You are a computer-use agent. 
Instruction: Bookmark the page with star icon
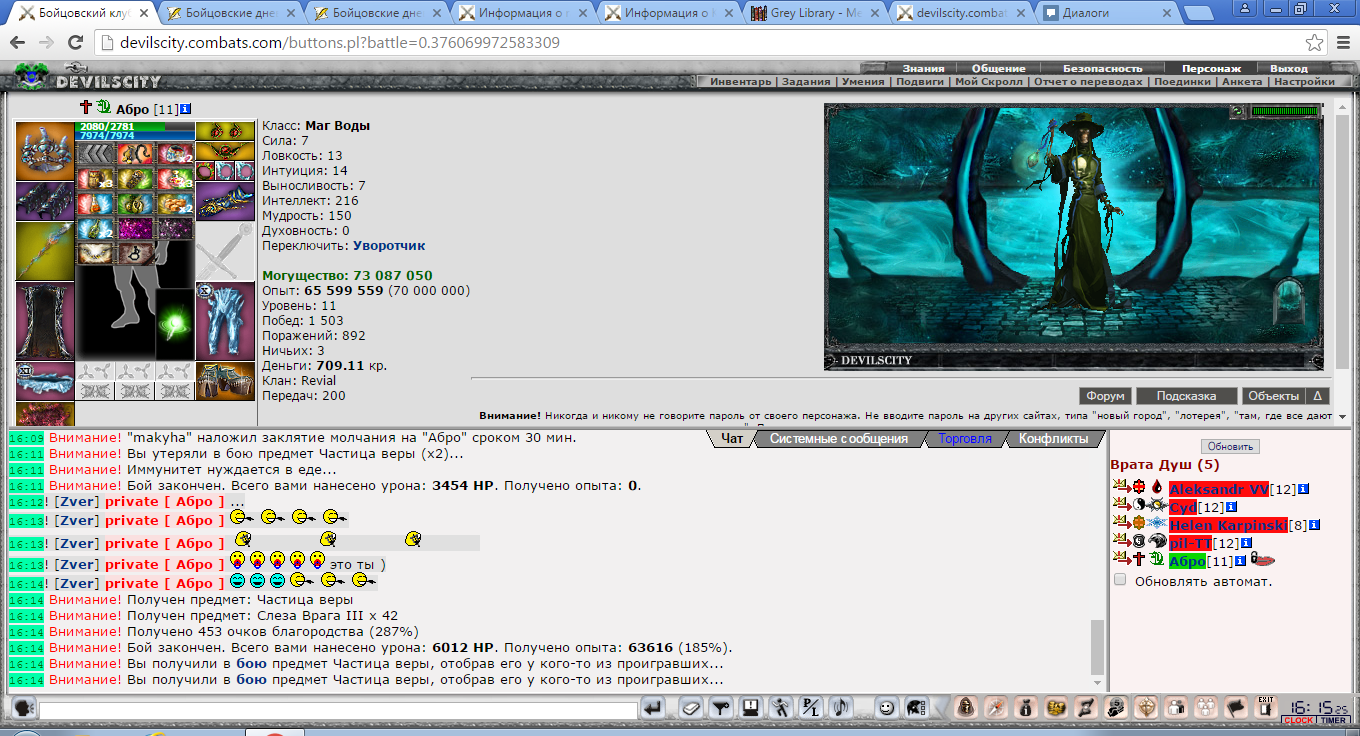(x=1314, y=43)
